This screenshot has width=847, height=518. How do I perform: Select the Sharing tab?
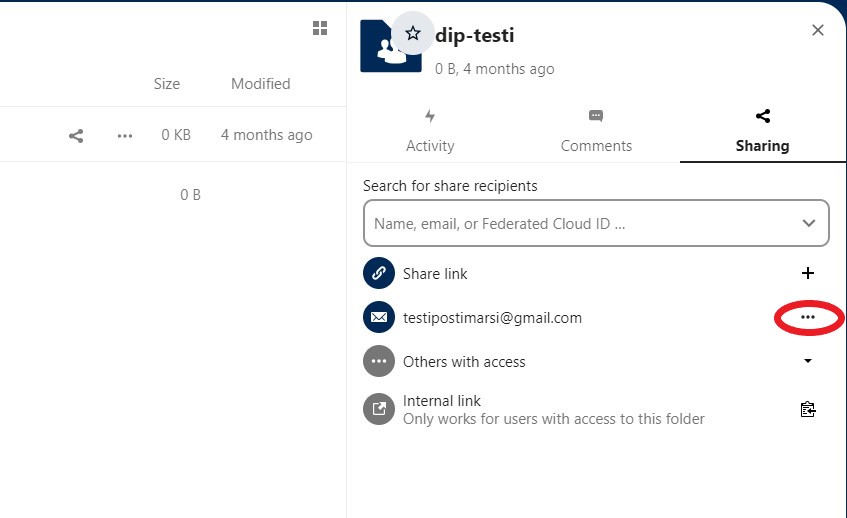click(x=762, y=132)
